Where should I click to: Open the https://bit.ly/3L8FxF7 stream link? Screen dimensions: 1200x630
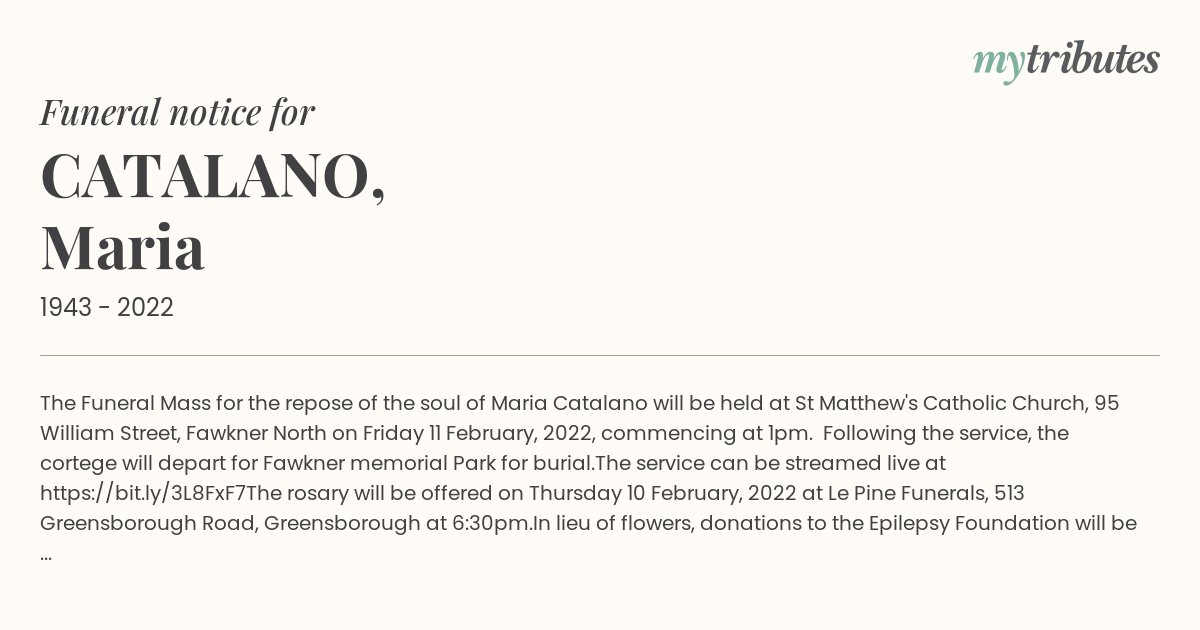coord(143,493)
